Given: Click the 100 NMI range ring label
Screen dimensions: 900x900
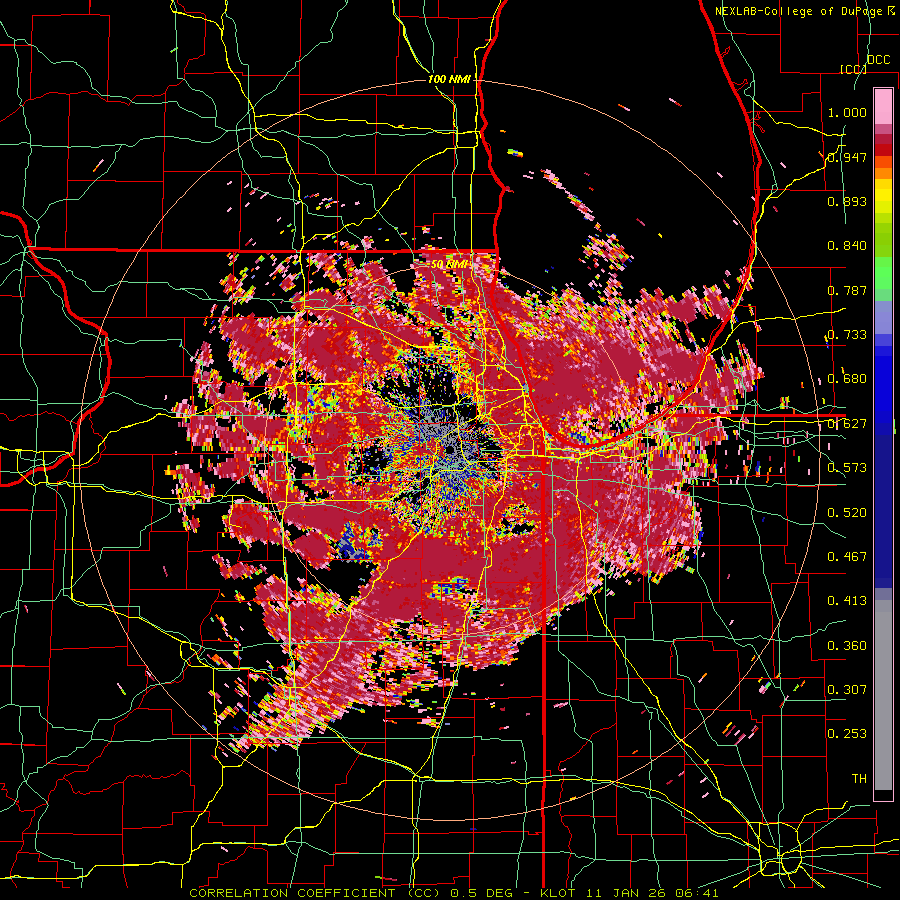Looking at the screenshot, I should (x=449, y=79).
